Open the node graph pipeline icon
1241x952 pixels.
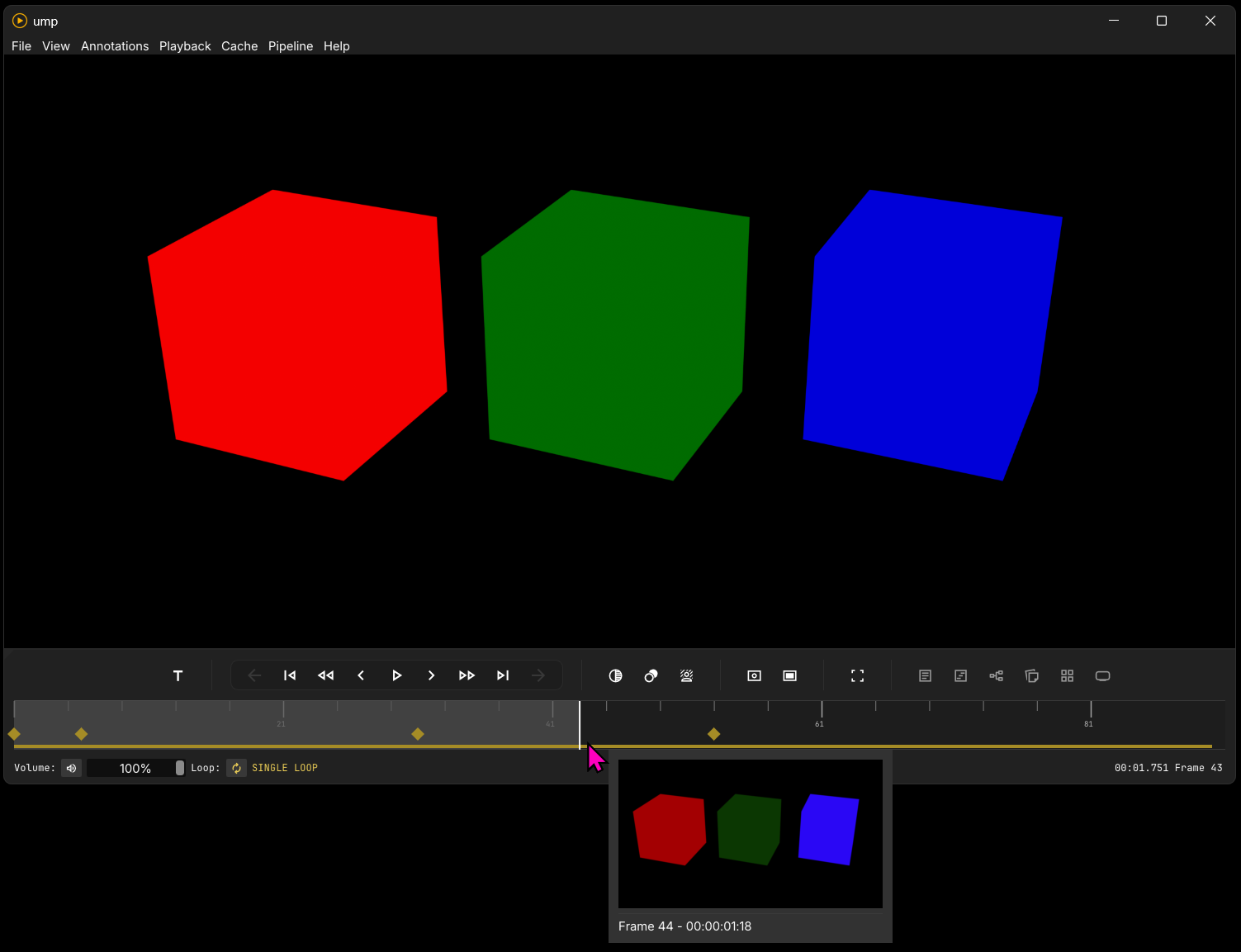pyautogui.click(x=996, y=675)
